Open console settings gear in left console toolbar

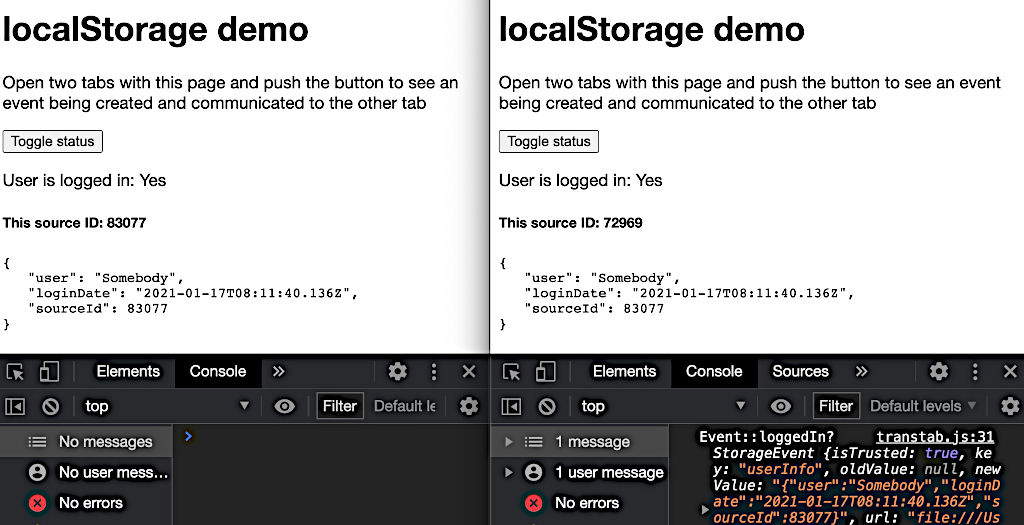[468, 406]
